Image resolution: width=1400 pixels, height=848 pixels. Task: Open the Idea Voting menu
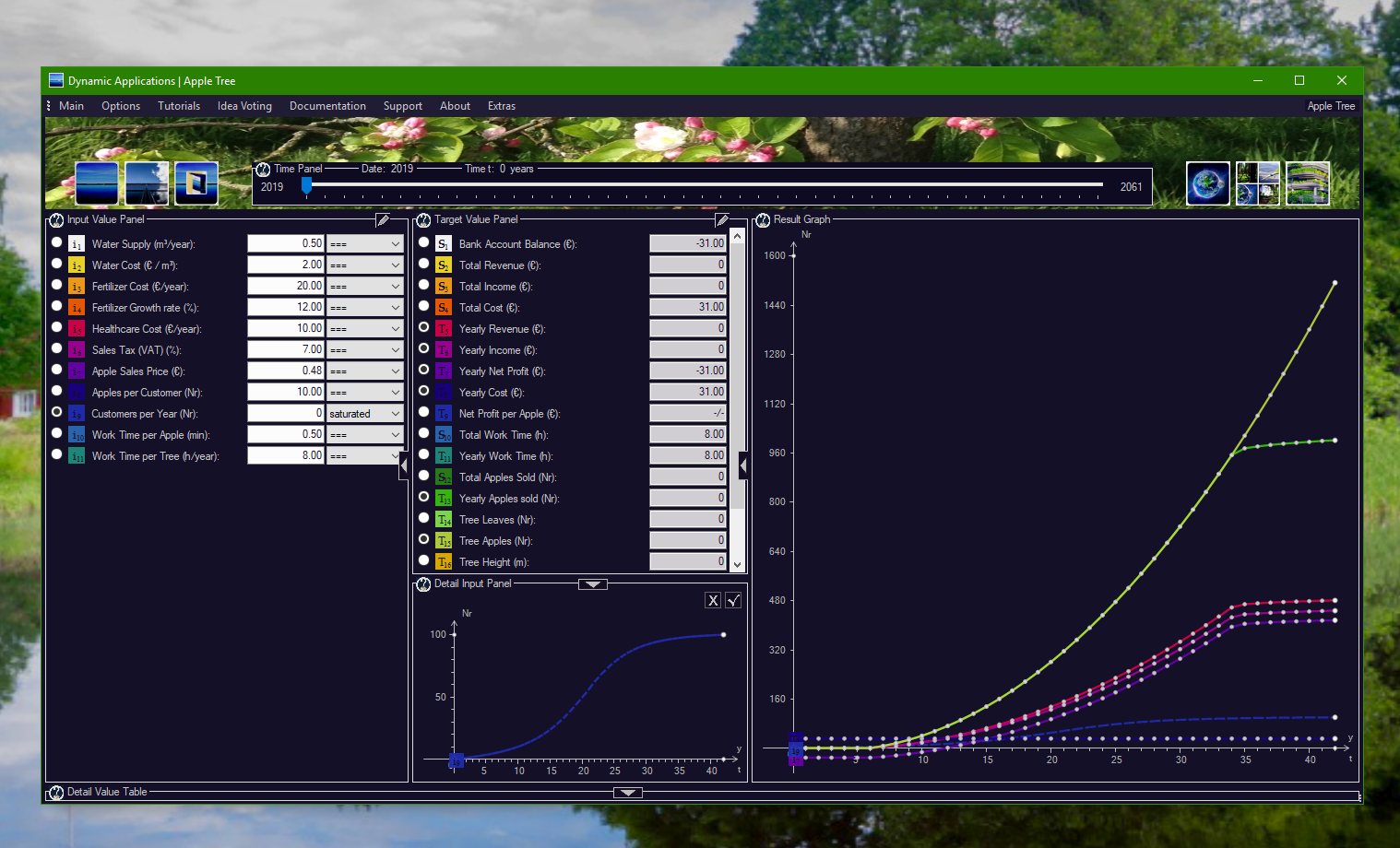(x=243, y=105)
